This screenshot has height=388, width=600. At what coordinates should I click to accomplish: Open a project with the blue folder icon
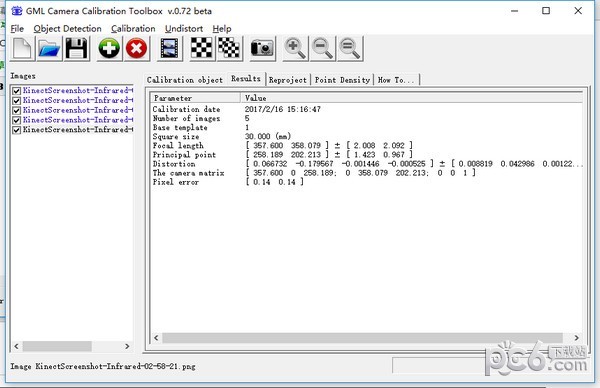coord(49,49)
